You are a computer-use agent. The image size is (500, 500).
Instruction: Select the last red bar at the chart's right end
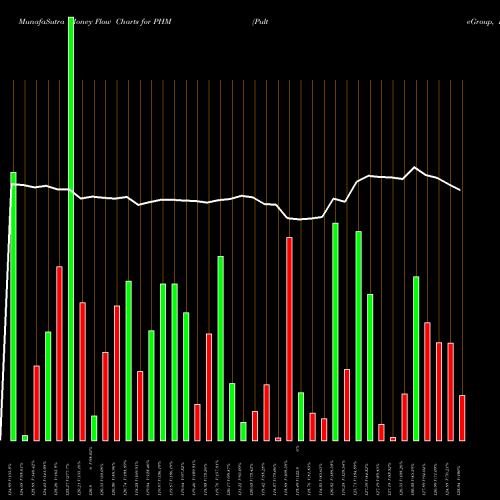462,418
